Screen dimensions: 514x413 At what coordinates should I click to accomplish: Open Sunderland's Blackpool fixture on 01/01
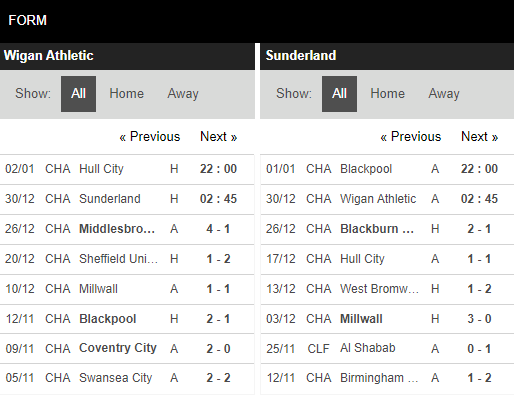387,169
